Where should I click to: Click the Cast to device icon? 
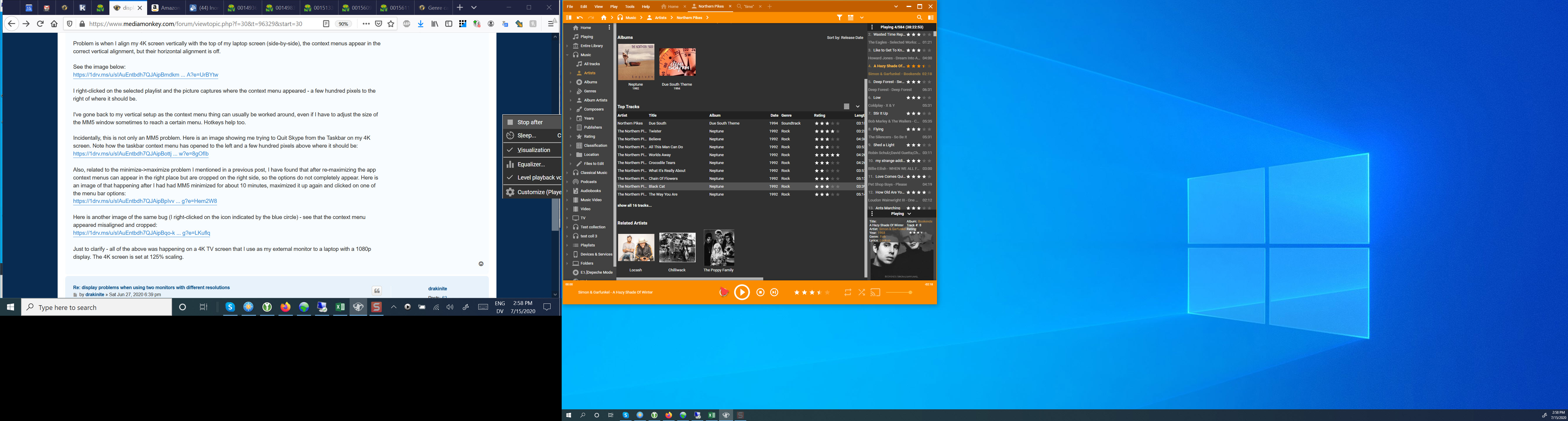[x=875, y=293]
